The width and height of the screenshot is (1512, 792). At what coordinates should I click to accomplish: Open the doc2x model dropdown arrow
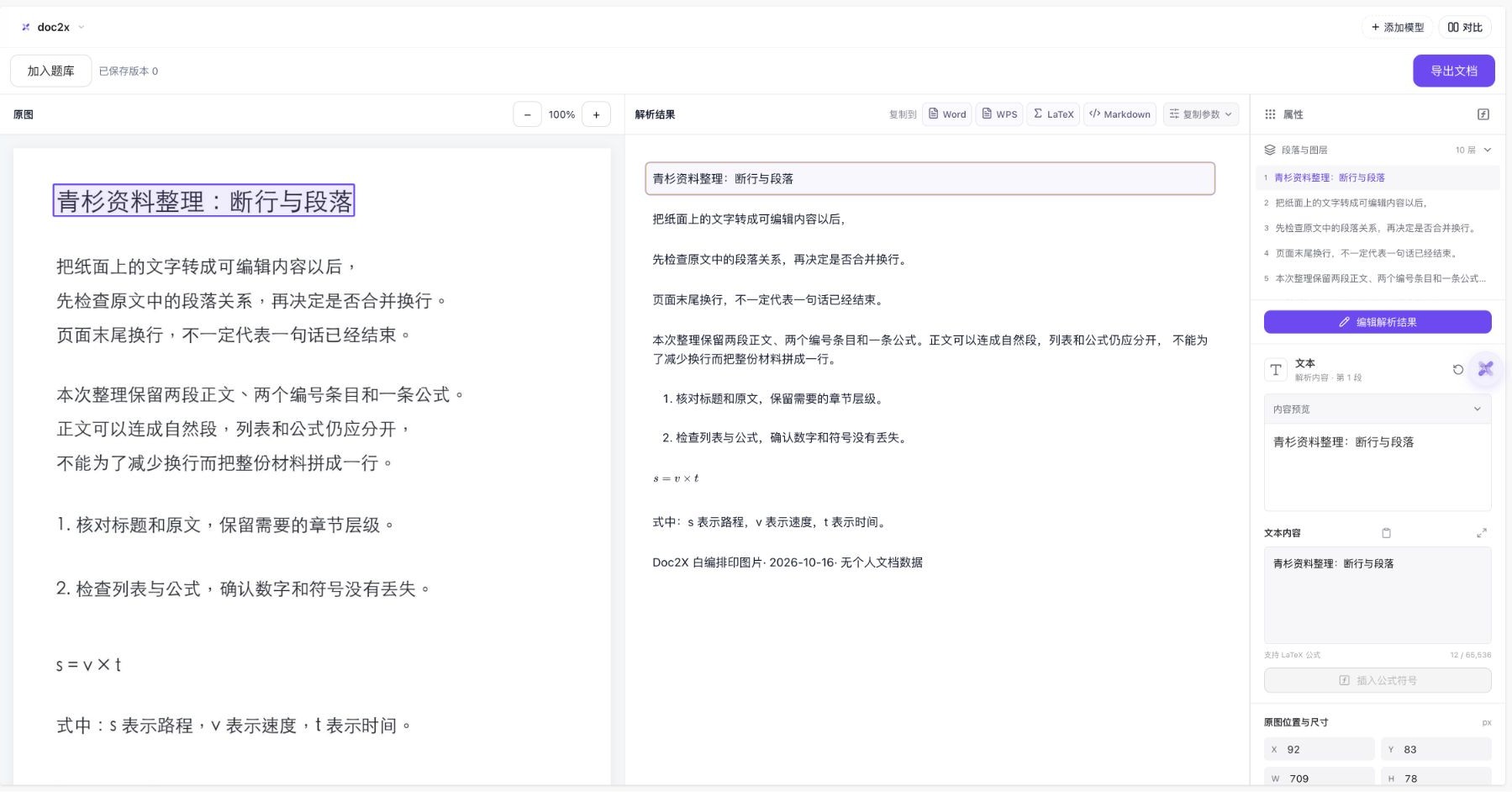(x=82, y=27)
